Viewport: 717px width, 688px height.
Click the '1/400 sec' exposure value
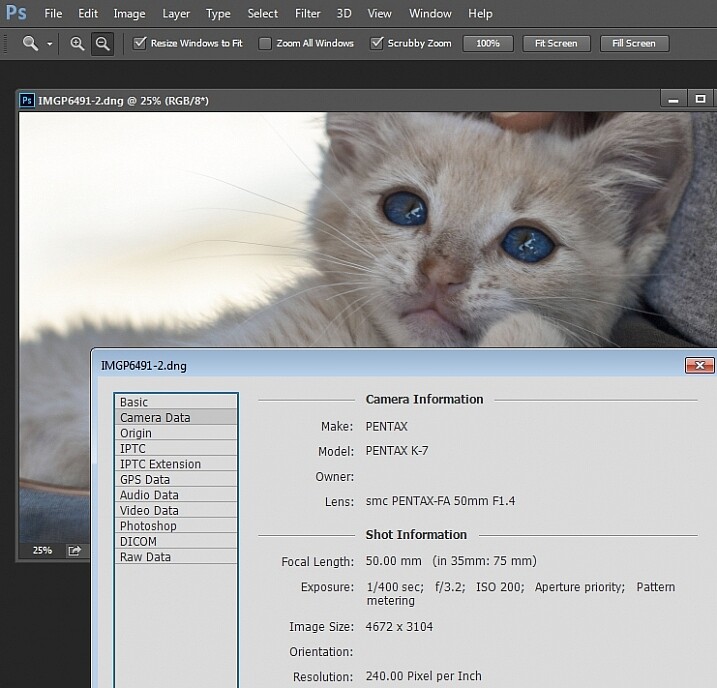(x=395, y=587)
